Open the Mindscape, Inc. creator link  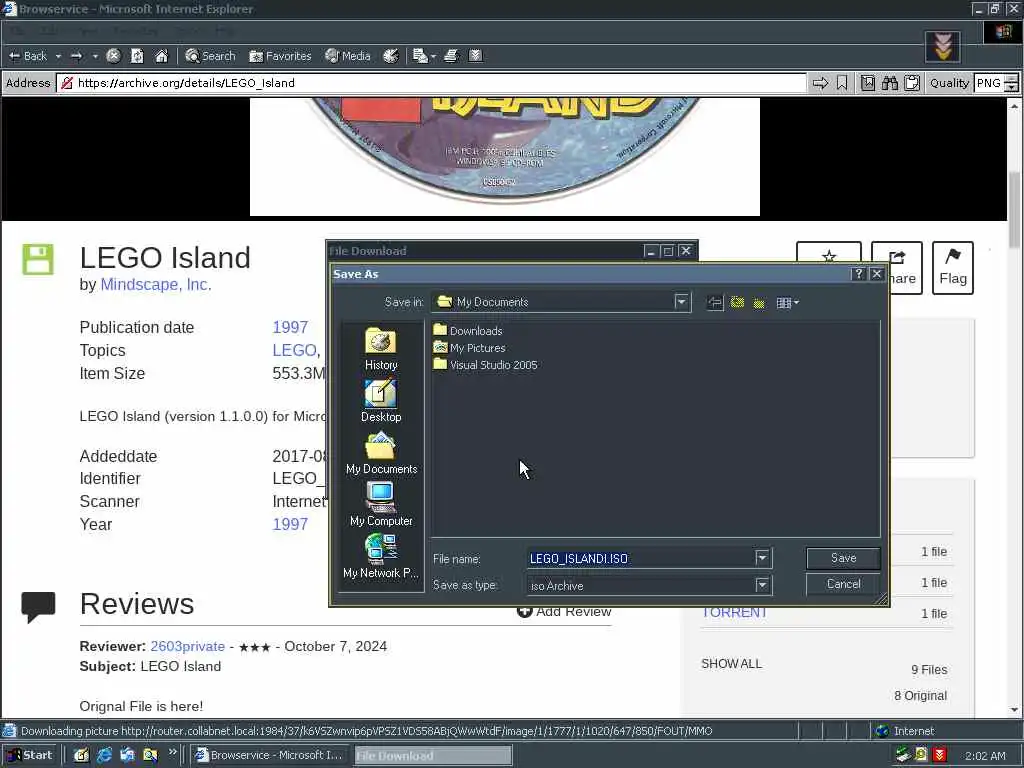coord(155,285)
